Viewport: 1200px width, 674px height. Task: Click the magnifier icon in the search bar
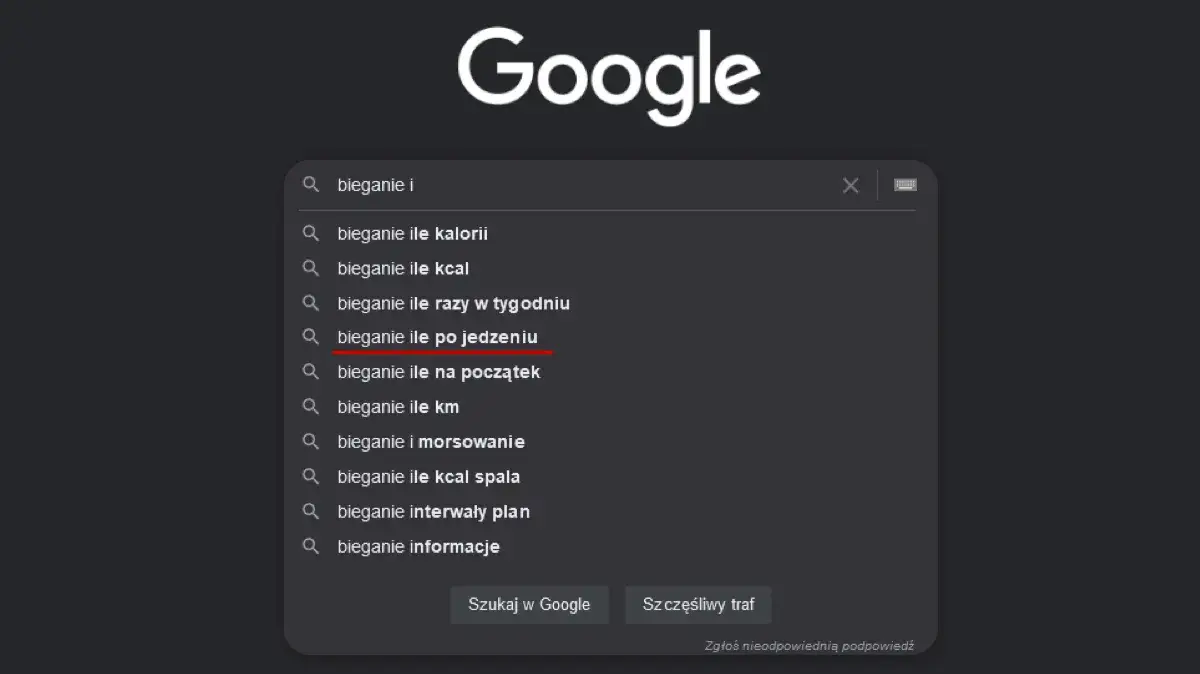pos(311,185)
